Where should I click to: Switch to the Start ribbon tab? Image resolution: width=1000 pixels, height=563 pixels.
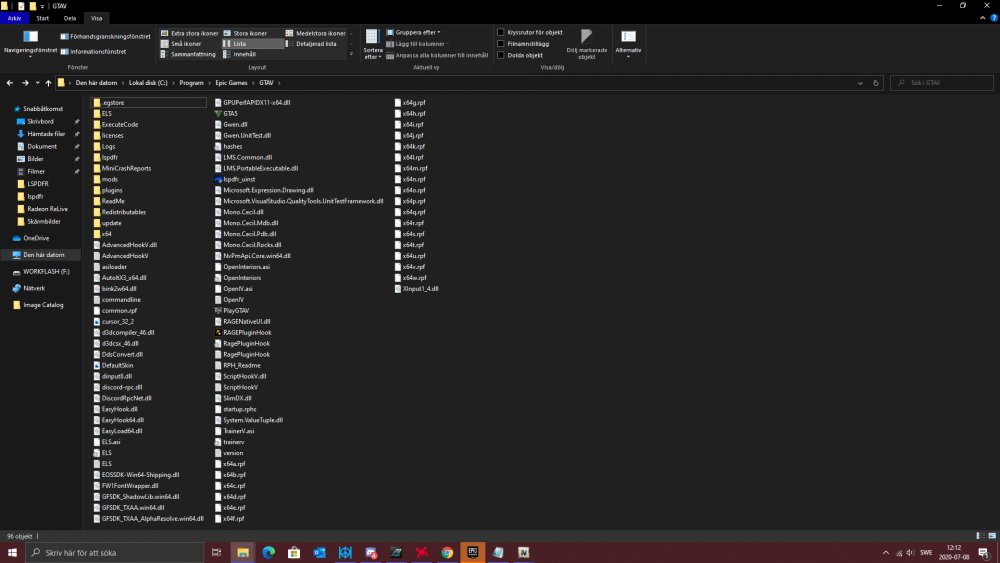[43, 18]
